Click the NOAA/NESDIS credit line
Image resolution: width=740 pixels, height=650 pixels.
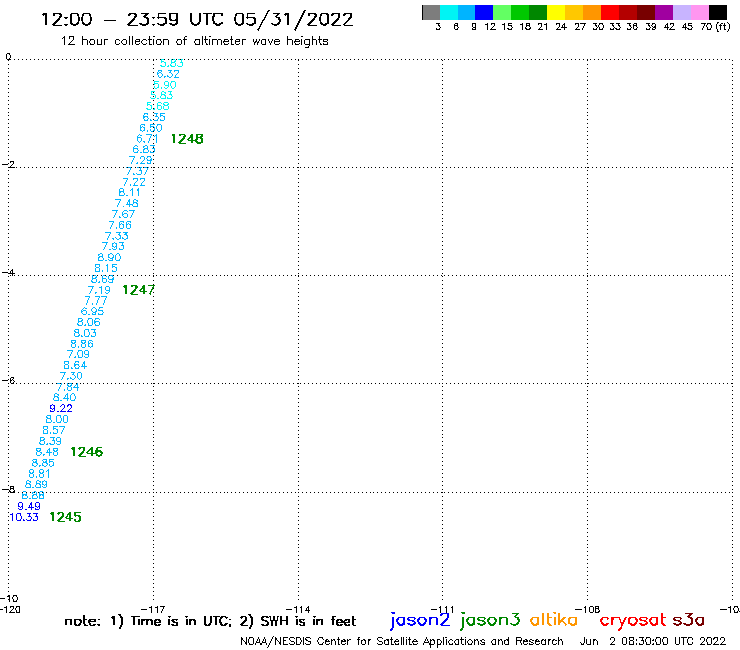click(402, 641)
